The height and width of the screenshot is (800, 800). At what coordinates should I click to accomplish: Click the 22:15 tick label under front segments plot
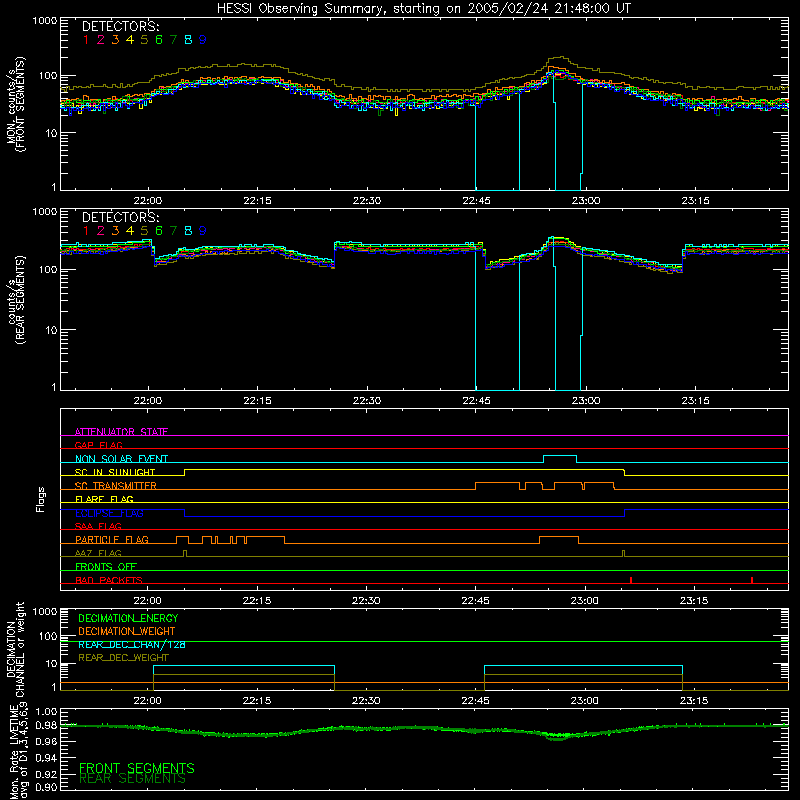[x=257, y=201]
